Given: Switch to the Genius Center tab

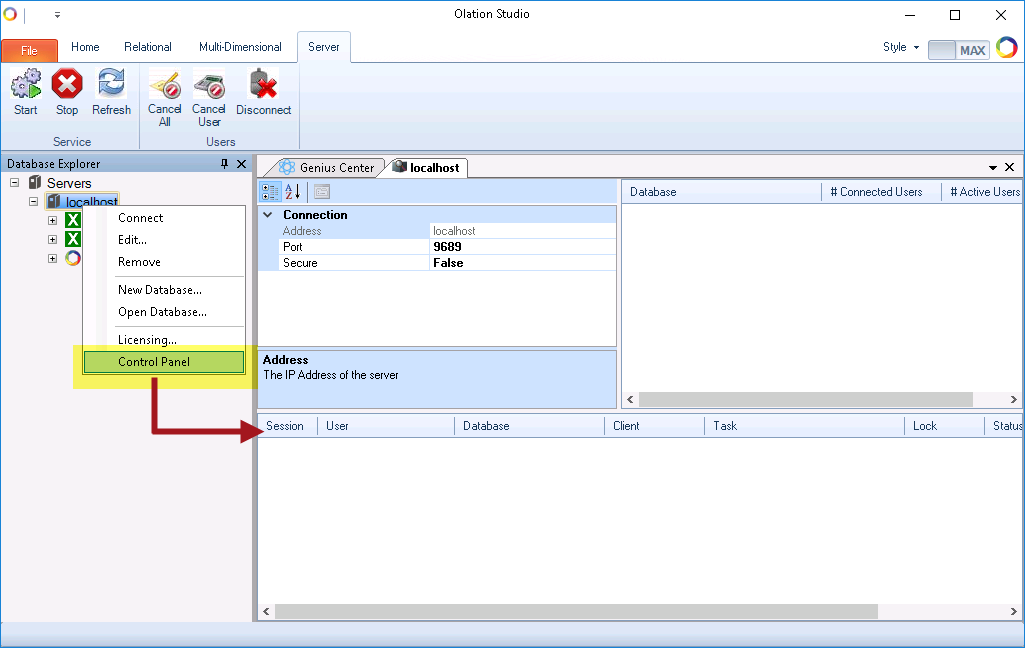Looking at the screenshot, I should pos(328,168).
